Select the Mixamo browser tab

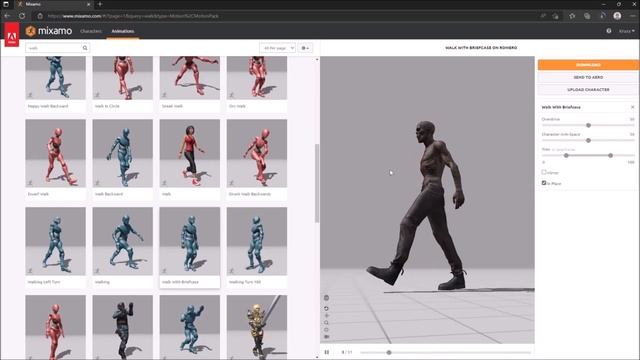[x=53, y=4]
